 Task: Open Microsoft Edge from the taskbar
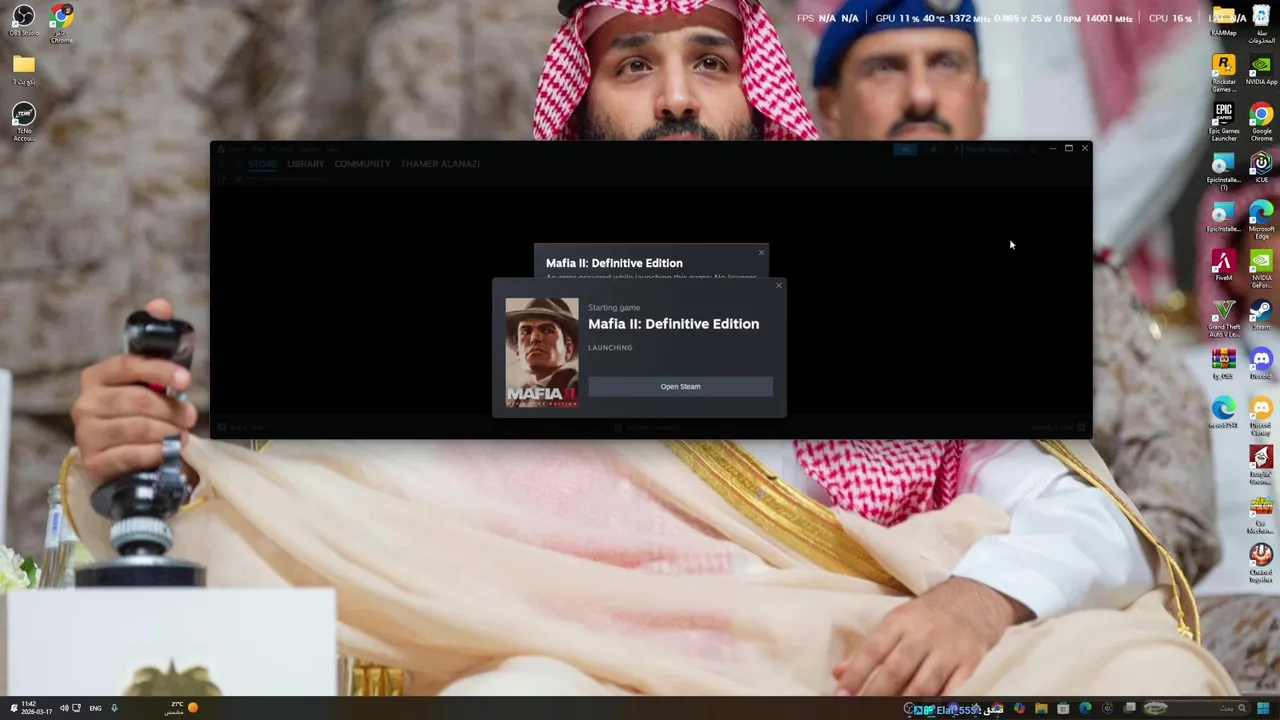pyautogui.click(x=1085, y=708)
